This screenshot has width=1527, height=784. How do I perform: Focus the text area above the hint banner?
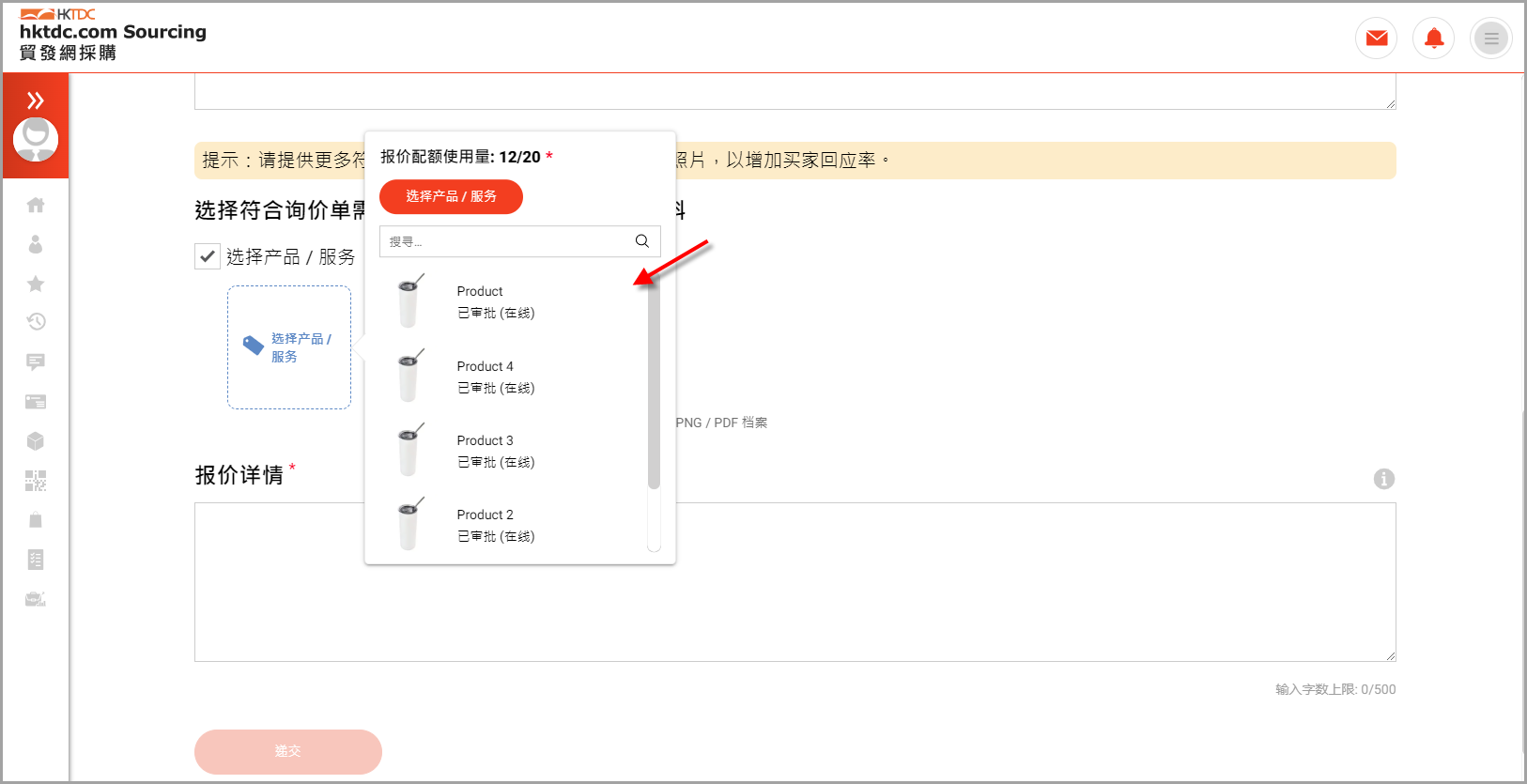(795, 91)
